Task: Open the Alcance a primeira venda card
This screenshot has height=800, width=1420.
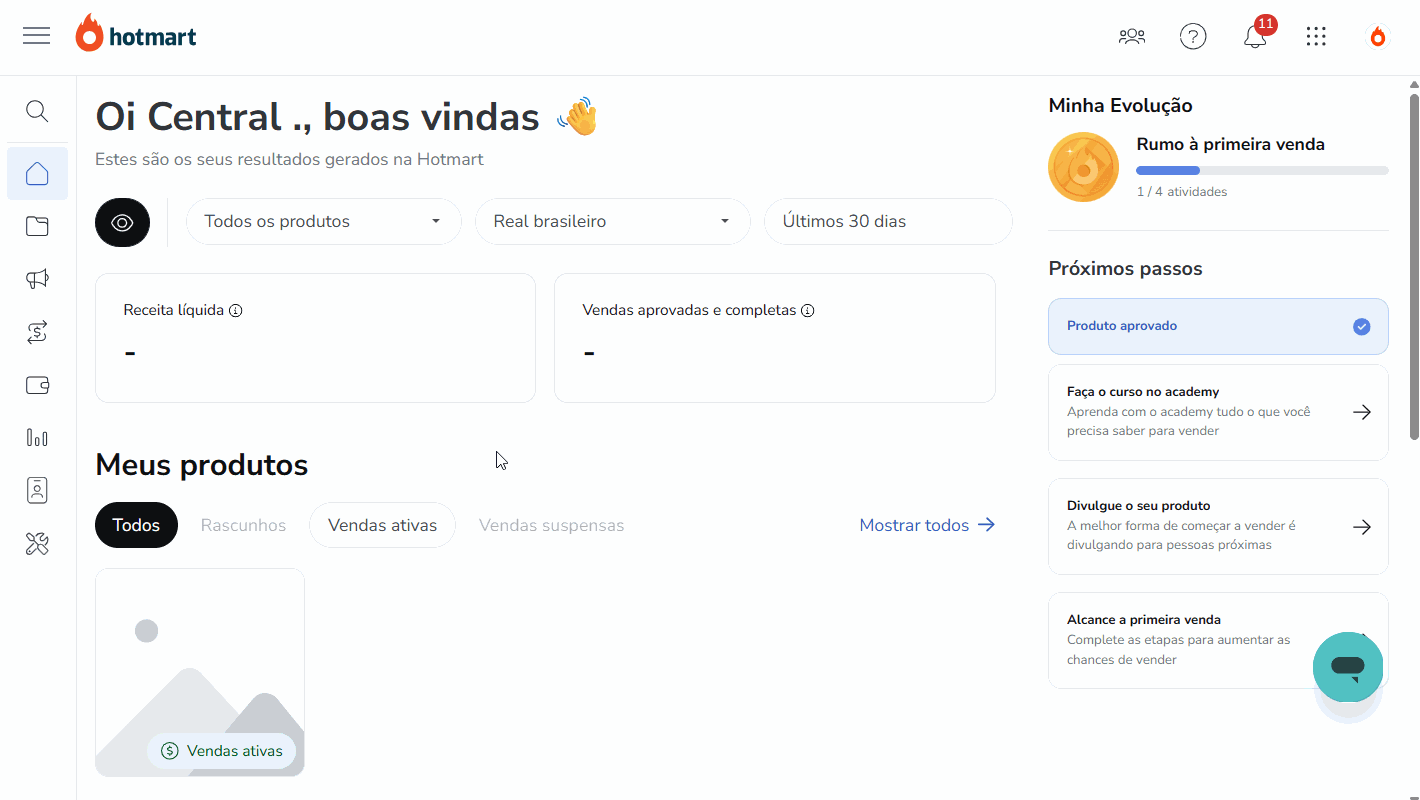Action: pos(1218,640)
